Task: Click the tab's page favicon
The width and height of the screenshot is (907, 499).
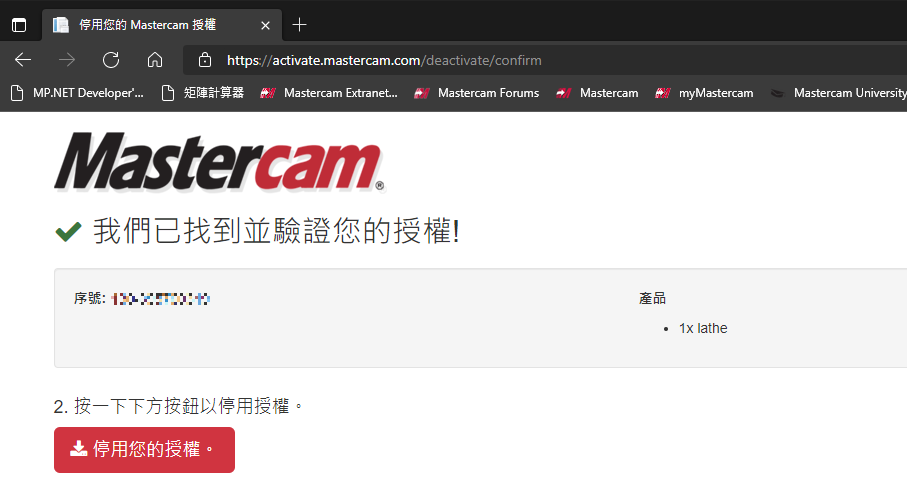Action: tap(61, 25)
